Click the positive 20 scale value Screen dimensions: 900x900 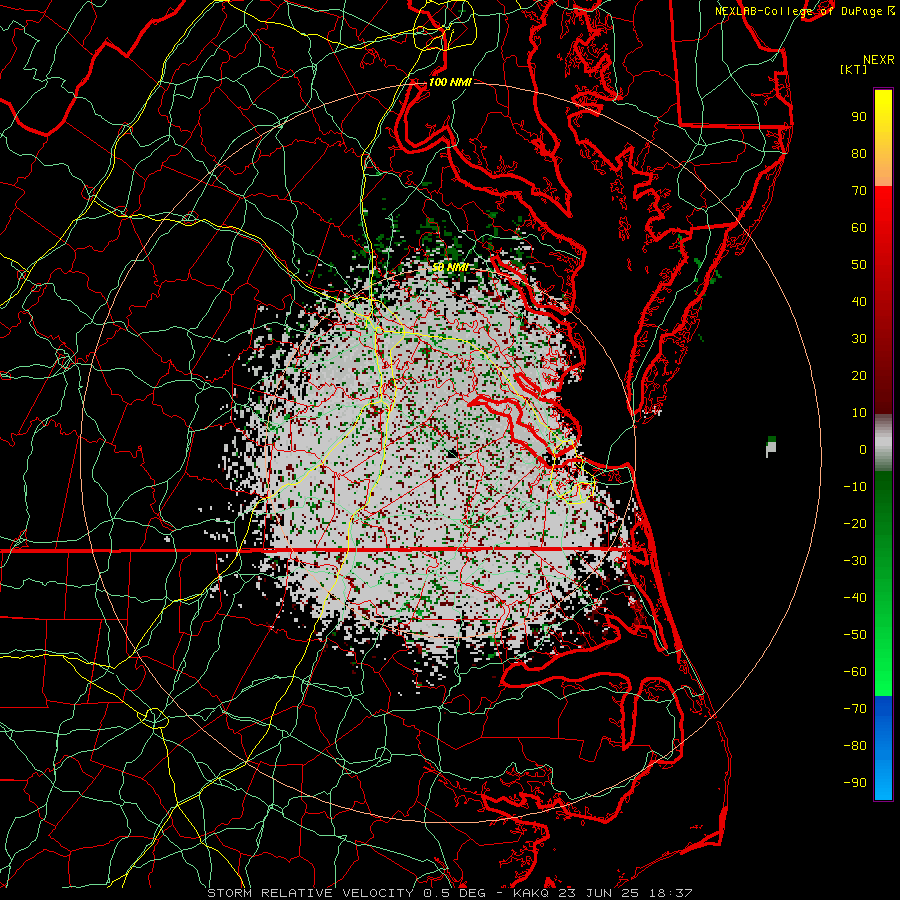(859, 376)
